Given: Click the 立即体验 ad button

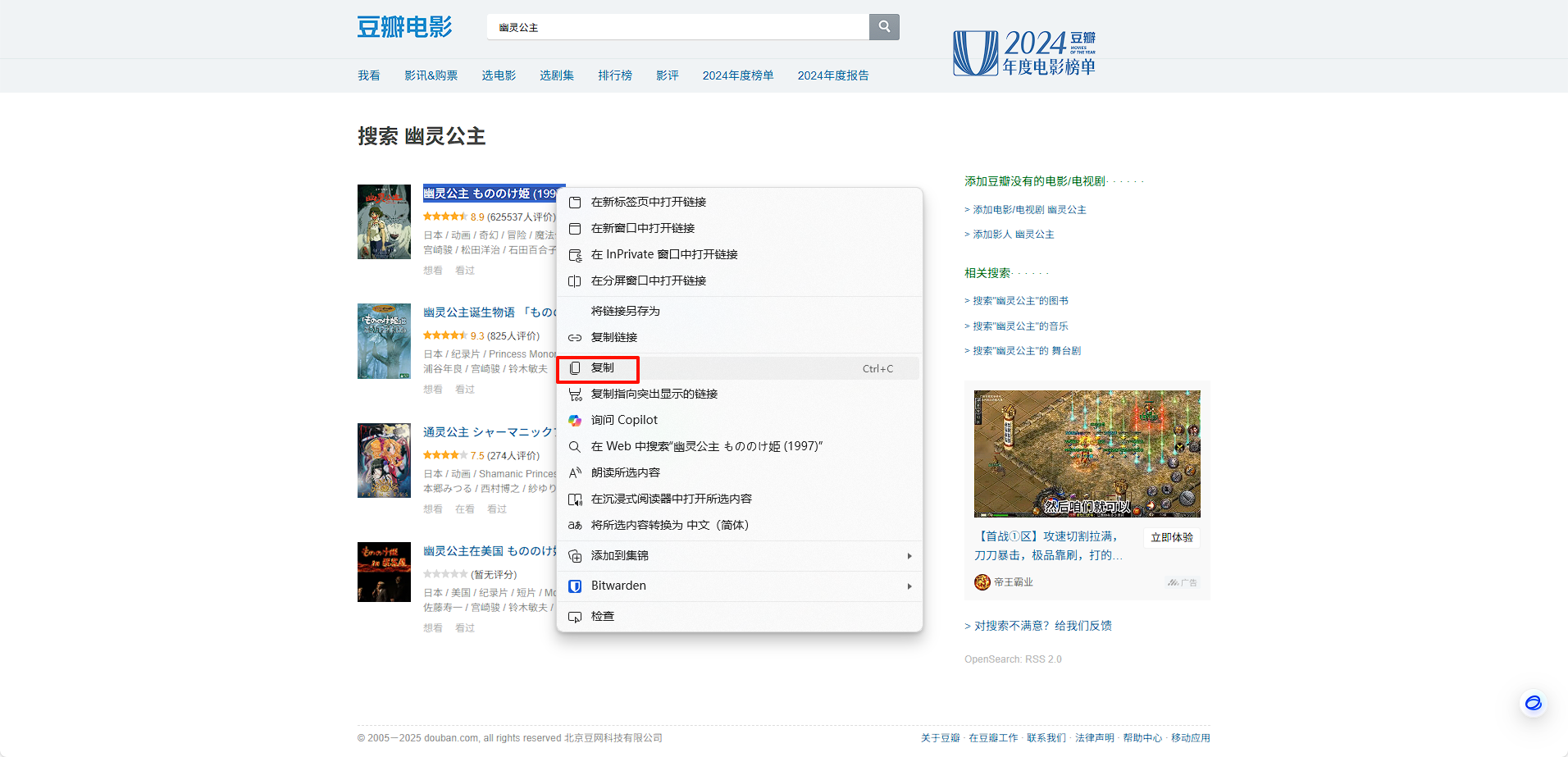Looking at the screenshot, I should pyautogui.click(x=1172, y=538).
